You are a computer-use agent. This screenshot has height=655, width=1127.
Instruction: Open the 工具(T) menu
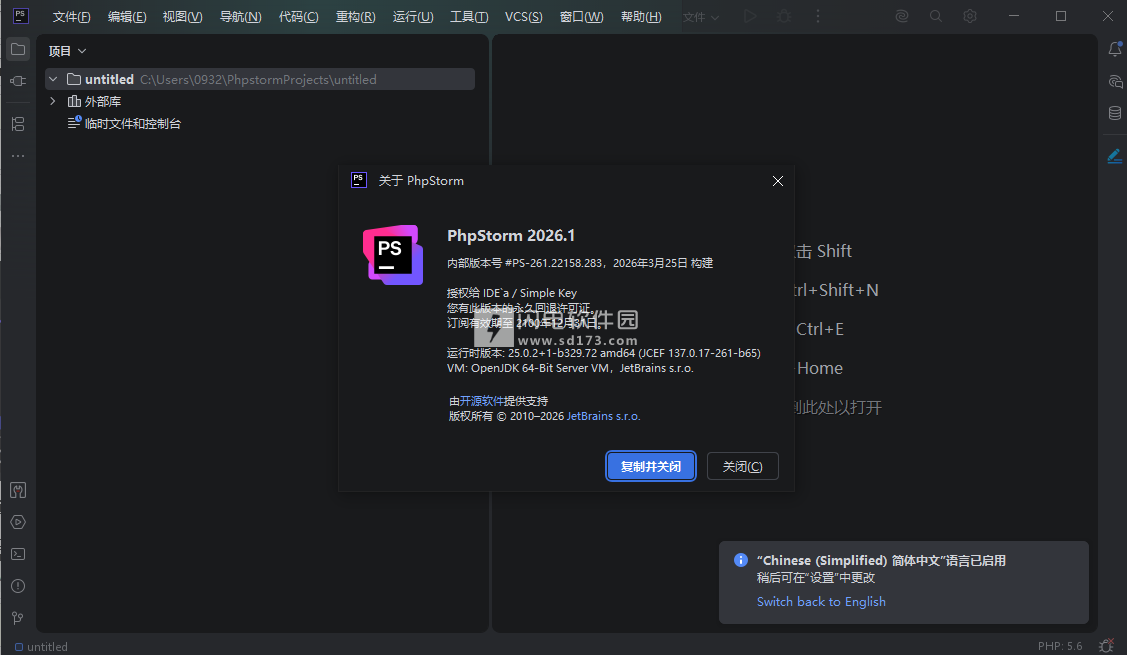pos(469,17)
